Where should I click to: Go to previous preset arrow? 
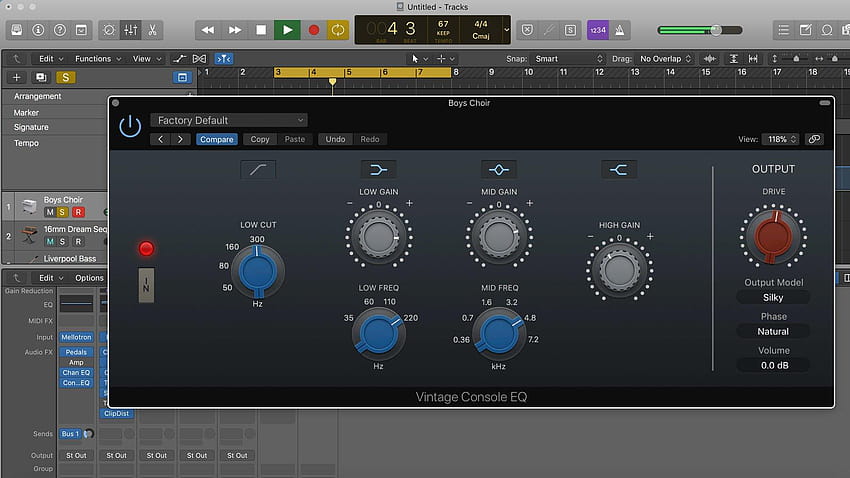(x=160, y=139)
